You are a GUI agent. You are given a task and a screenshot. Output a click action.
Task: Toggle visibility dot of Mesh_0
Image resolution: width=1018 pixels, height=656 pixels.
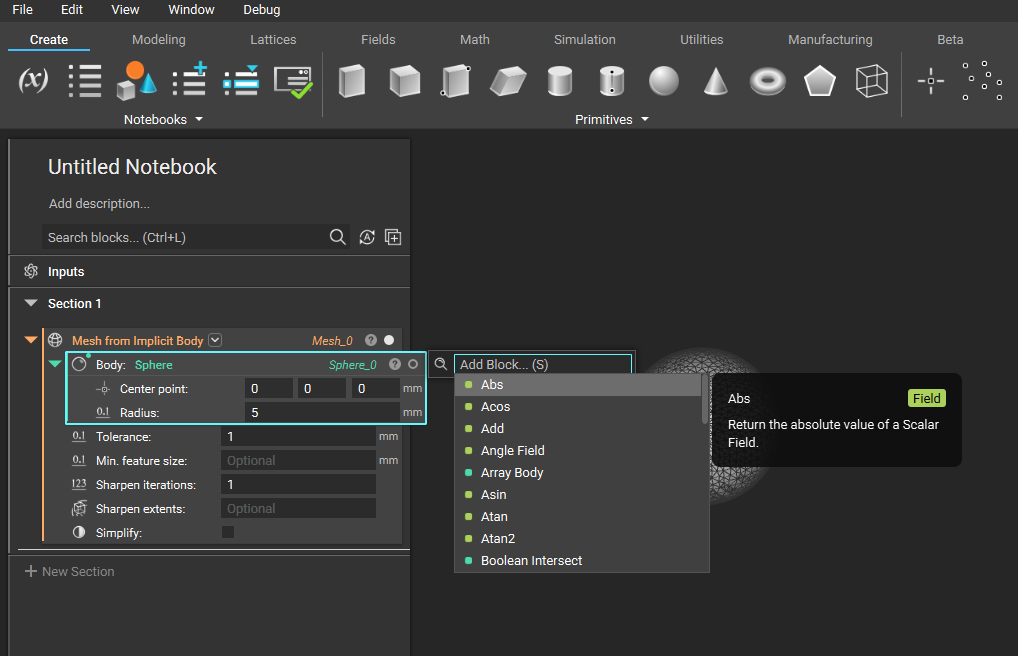click(389, 340)
